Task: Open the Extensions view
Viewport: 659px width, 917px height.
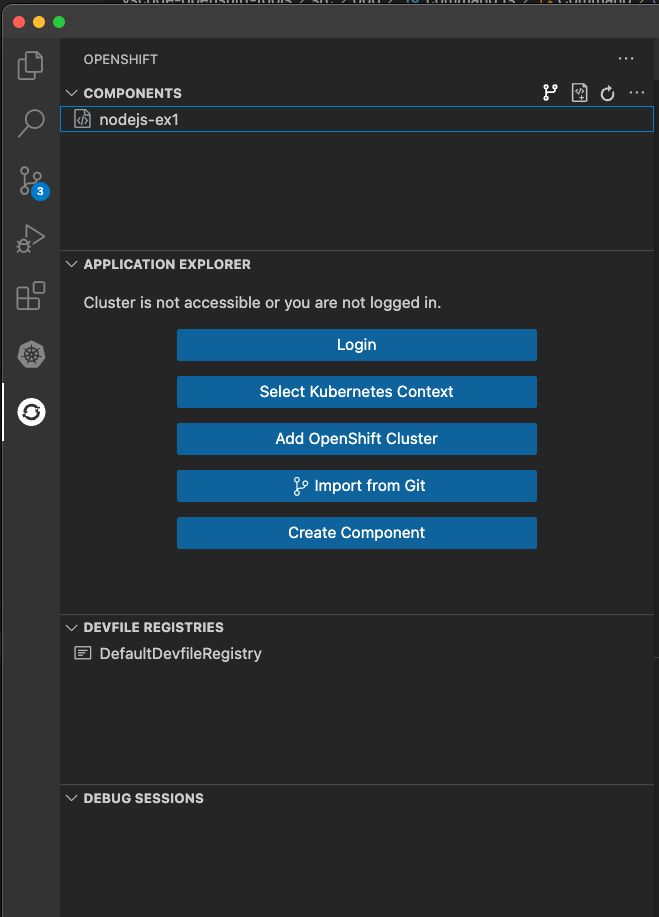Action: coord(30,296)
